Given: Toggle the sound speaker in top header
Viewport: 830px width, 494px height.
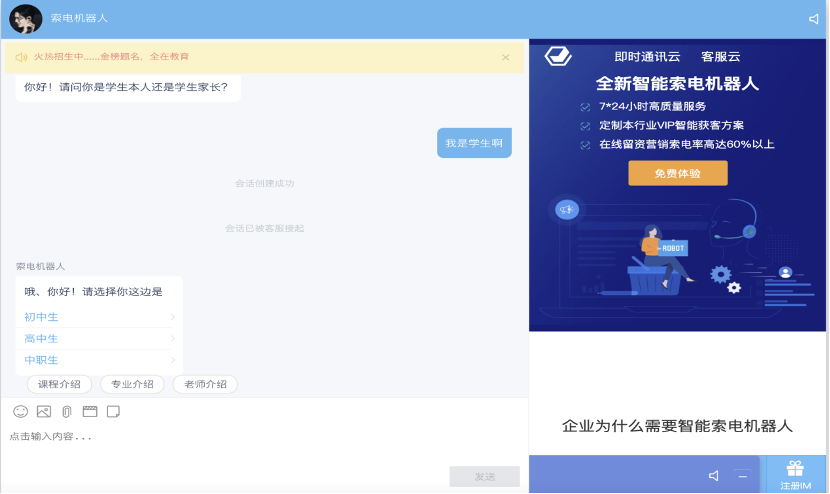Looking at the screenshot, I should click(813, 19).
